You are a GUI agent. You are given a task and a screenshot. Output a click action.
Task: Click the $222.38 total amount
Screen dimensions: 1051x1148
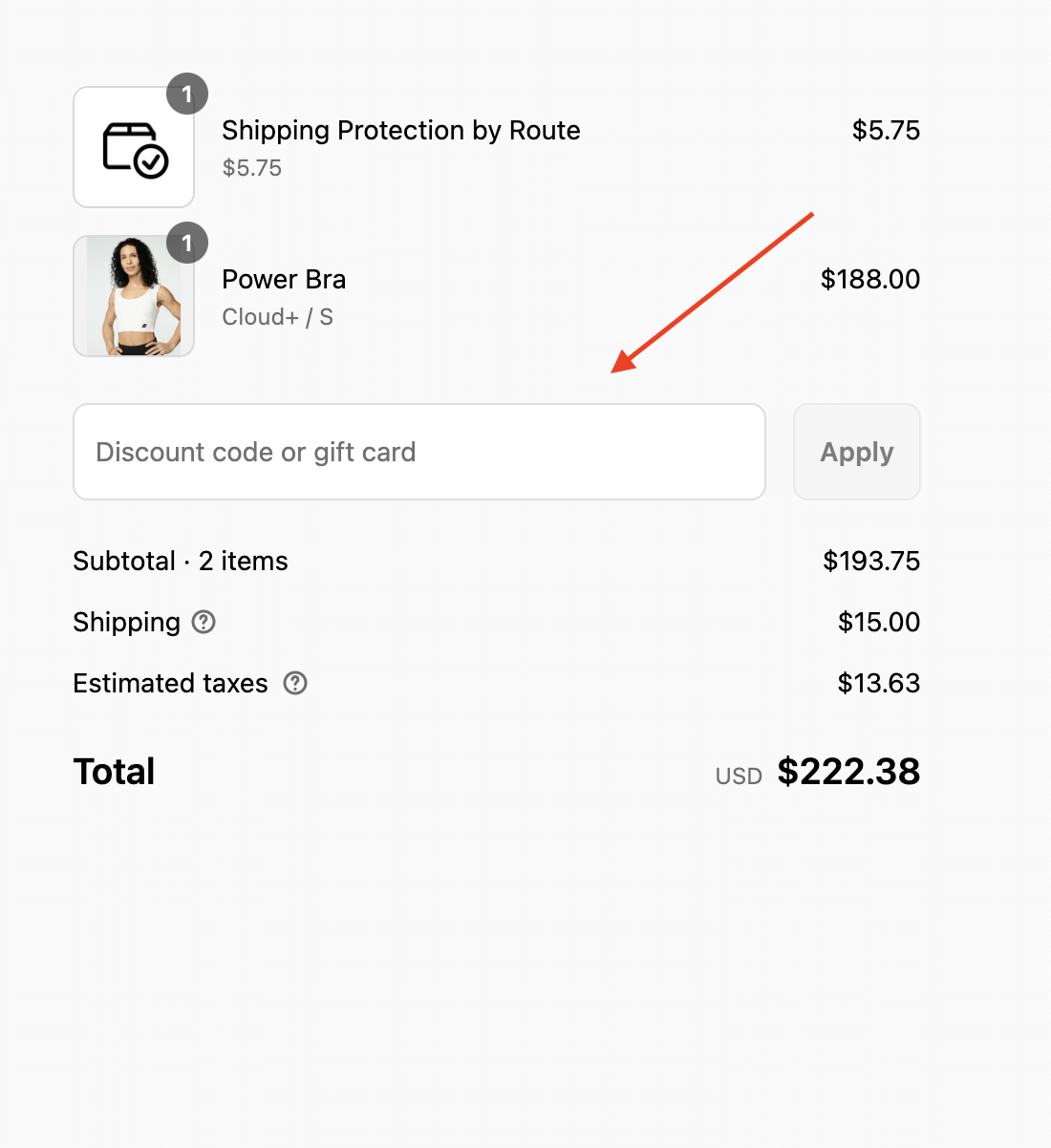(x=848, y=772)
